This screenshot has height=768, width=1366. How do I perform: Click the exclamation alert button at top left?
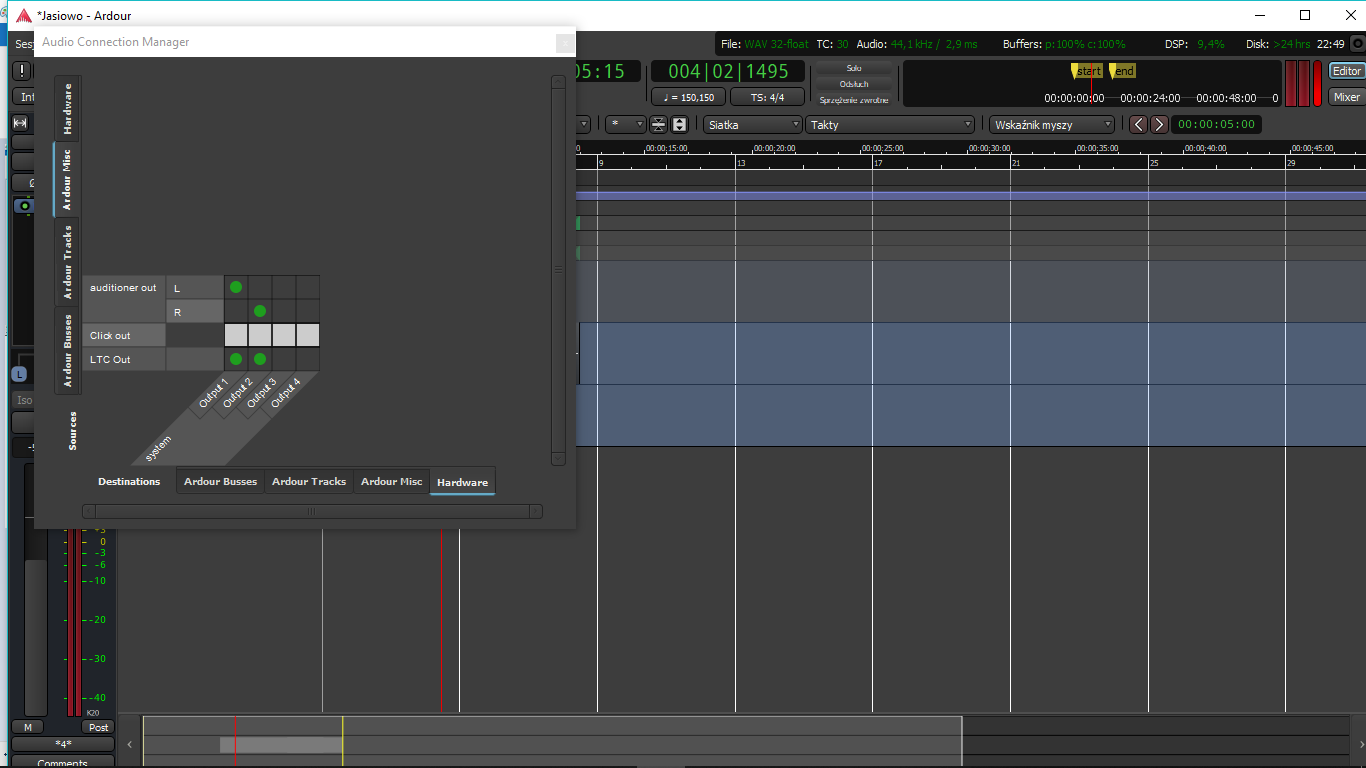tap(22, 71)
